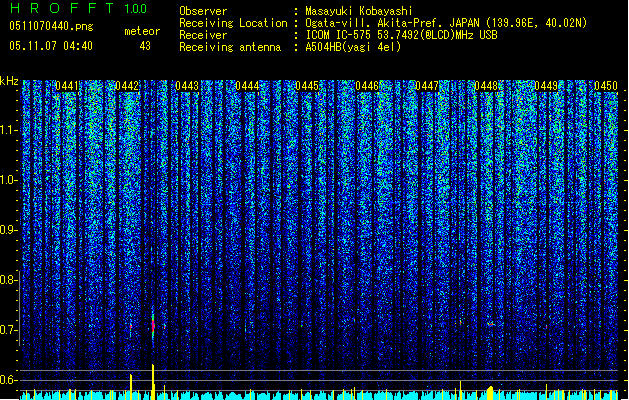Click the wide yellow intensity peak near 0448
Viewport: 629px width, 400px height.
489,393
